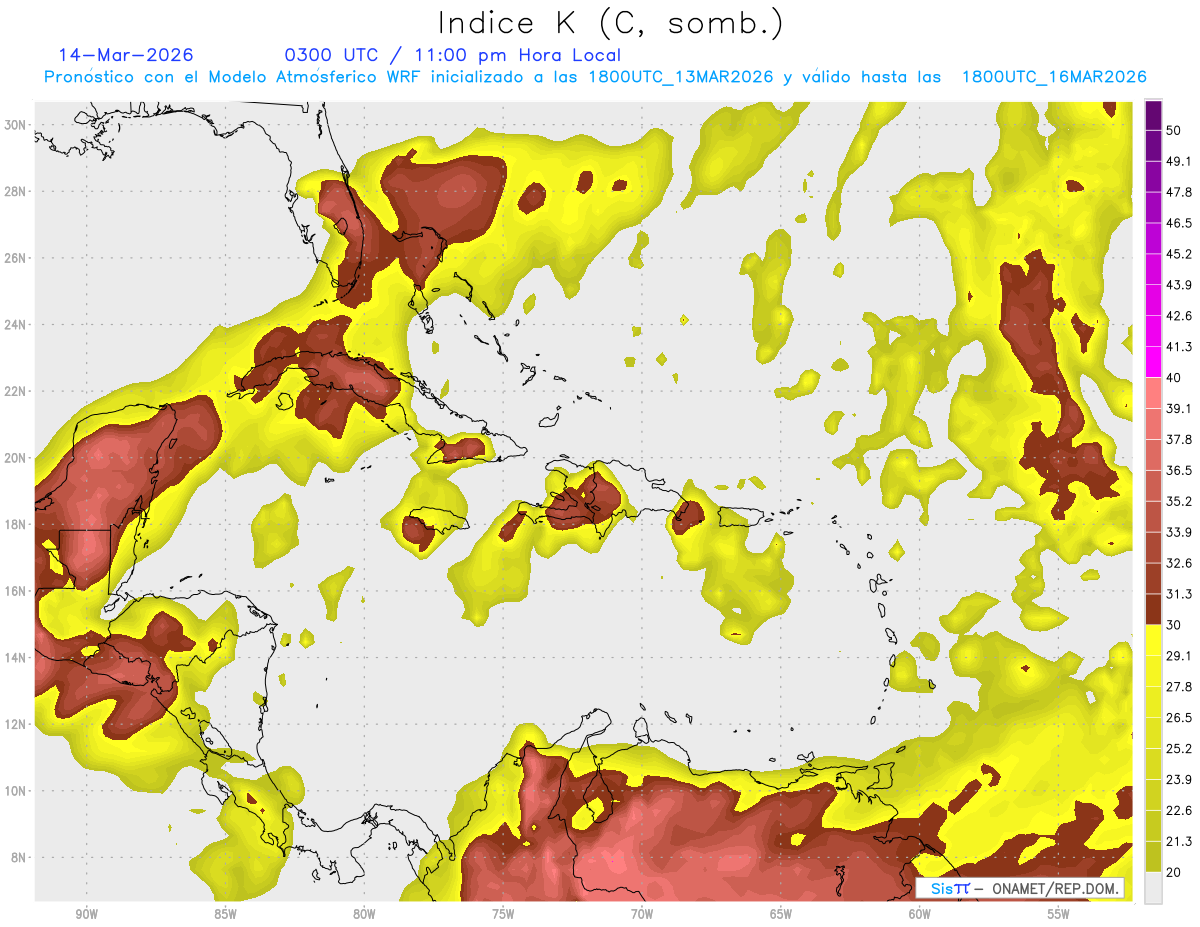Click the colorbar value label 20
This screenshot has width=1200, height=927.
pyautogui.click(x=1174, y=872)
